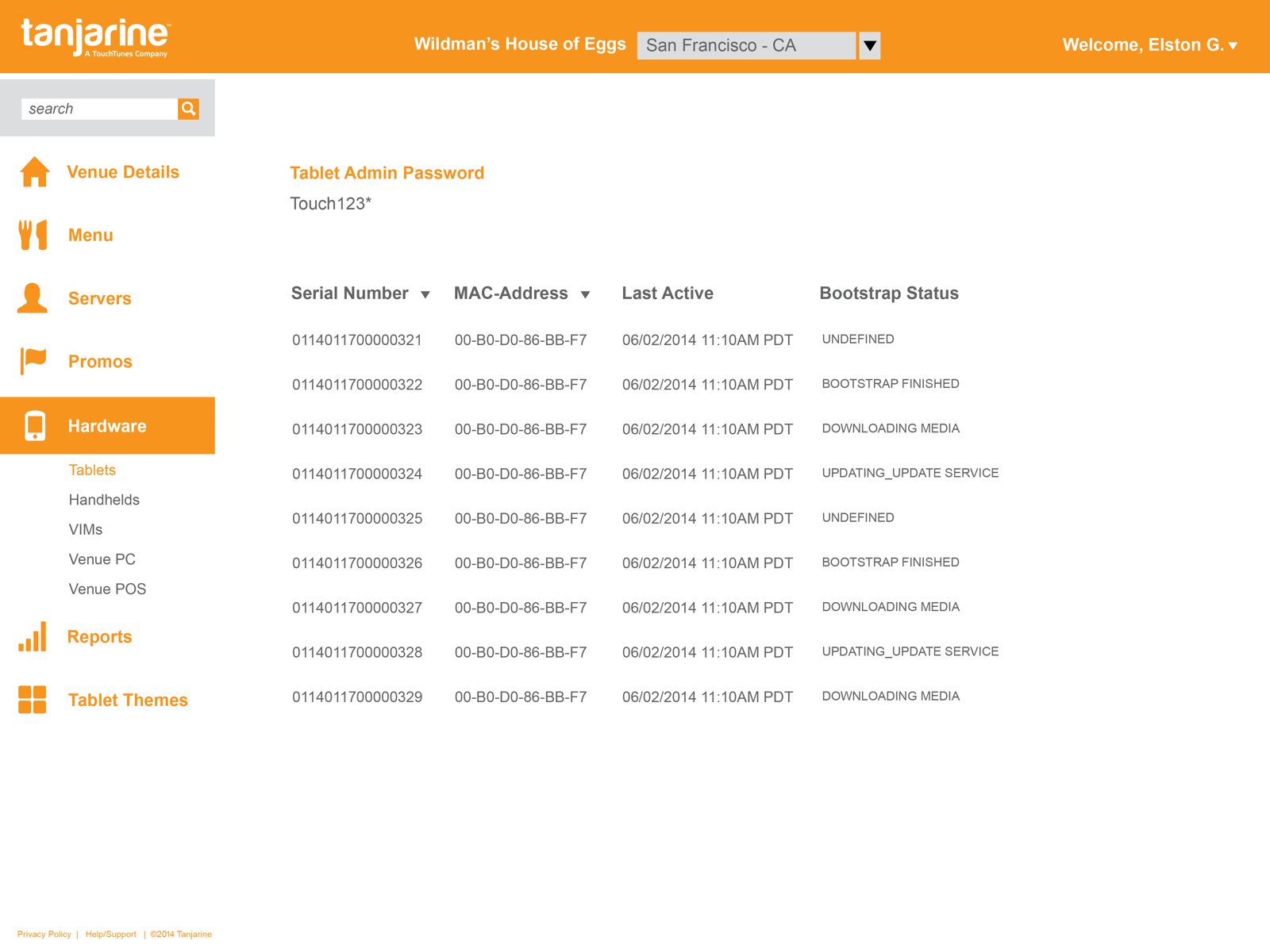
Task: Select Handhelds submenu item
Action: (x=104, y=500)
